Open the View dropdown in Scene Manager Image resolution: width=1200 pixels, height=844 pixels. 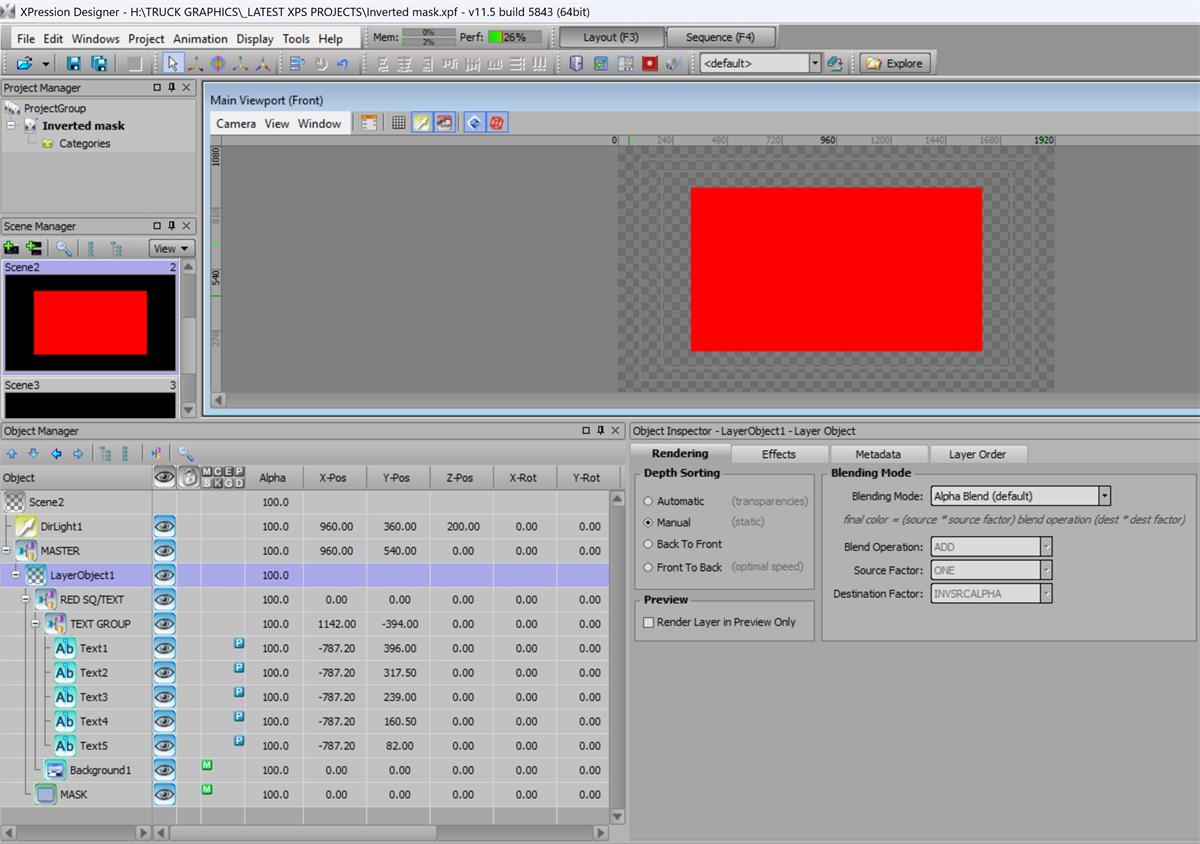click(171, 249)
